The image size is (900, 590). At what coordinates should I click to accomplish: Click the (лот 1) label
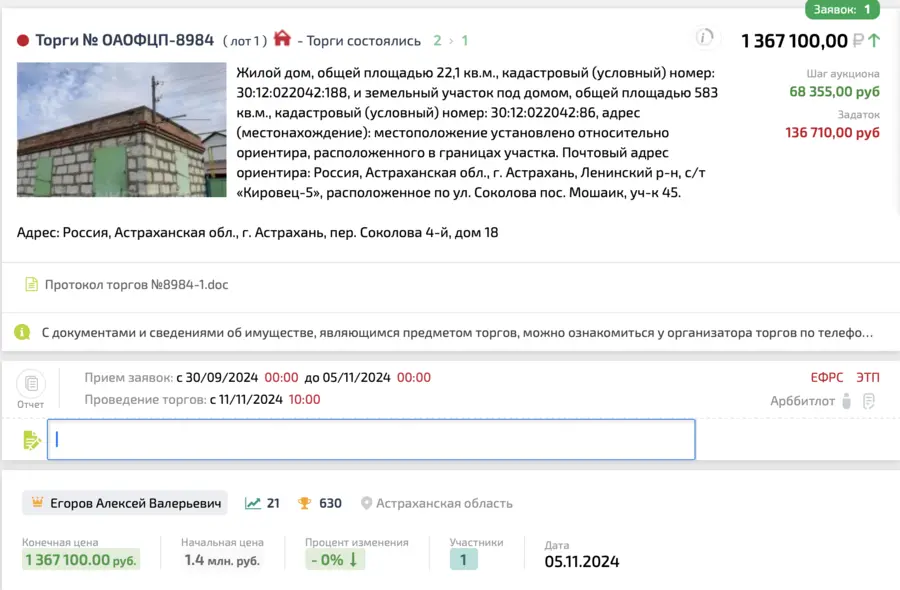tap(245, 41)
